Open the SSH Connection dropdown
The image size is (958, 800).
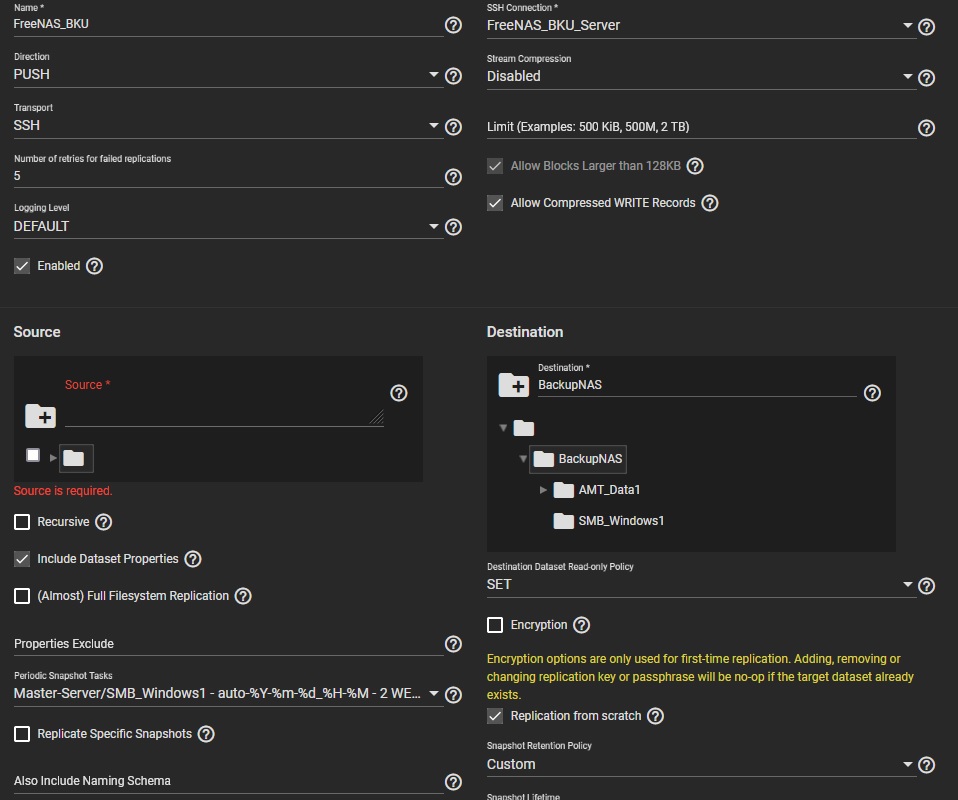(700, 26)
